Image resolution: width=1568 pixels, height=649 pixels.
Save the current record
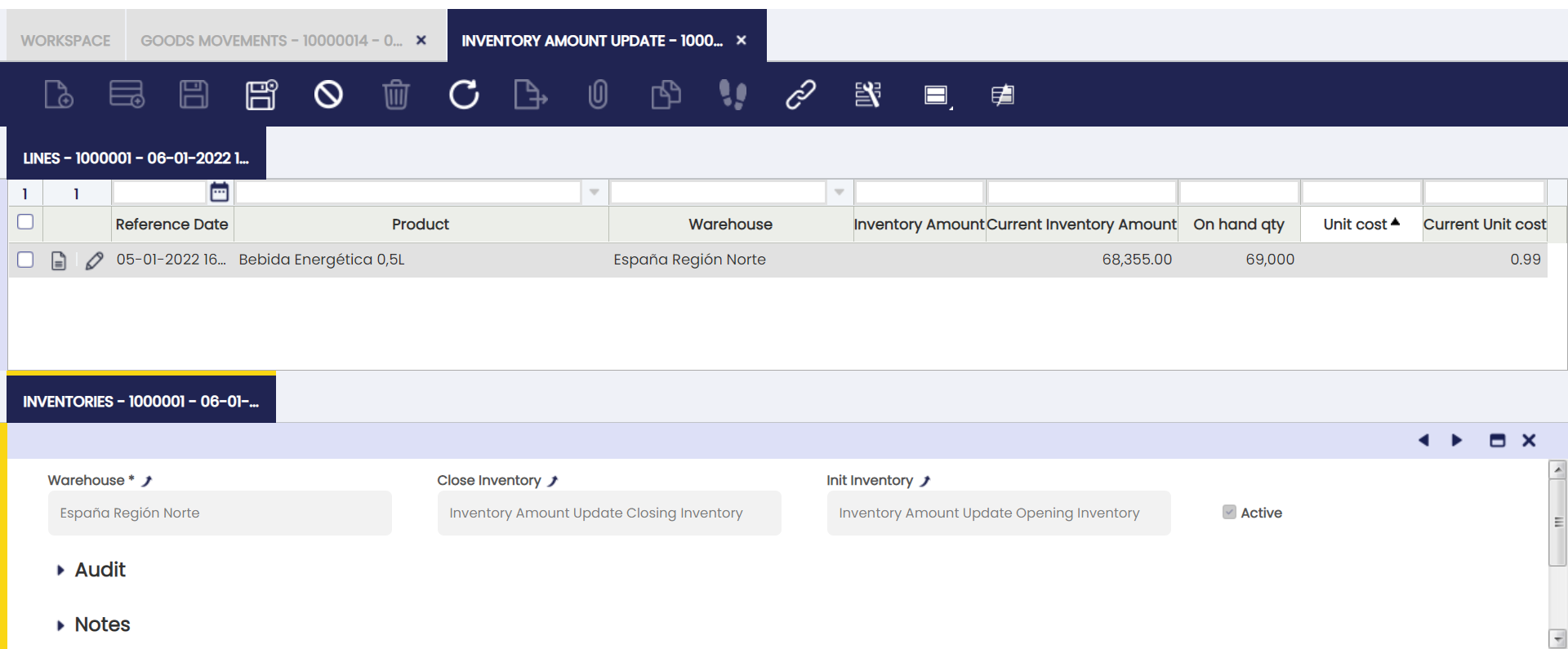click(194, 95)
